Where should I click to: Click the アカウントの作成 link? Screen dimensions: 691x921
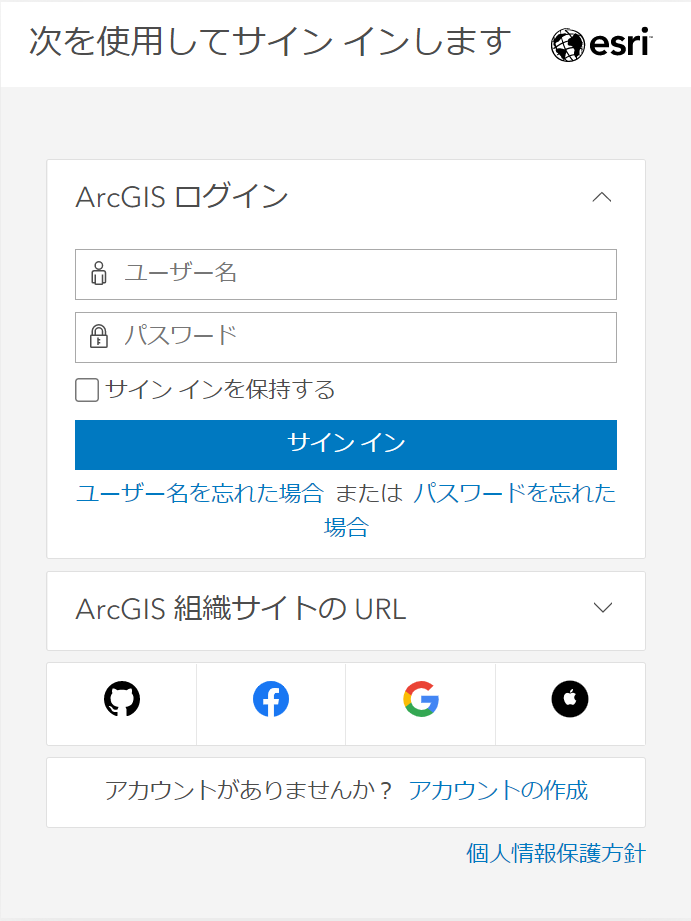click(498, 790)
